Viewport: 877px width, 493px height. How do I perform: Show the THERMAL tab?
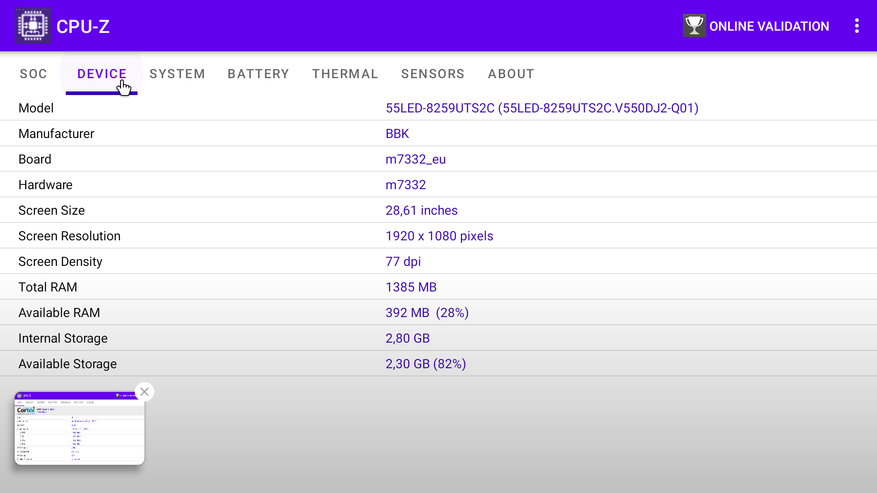point(345,74)
